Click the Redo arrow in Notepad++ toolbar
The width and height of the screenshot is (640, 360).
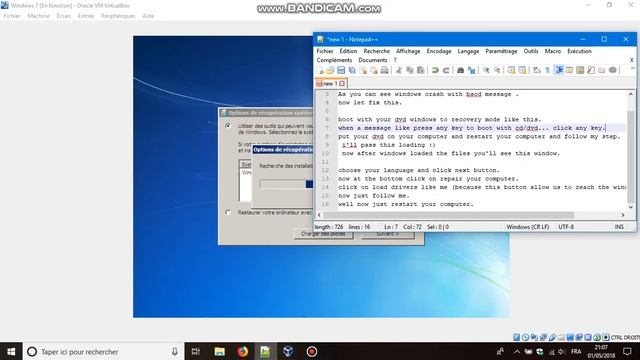click(x=446, y=71)
